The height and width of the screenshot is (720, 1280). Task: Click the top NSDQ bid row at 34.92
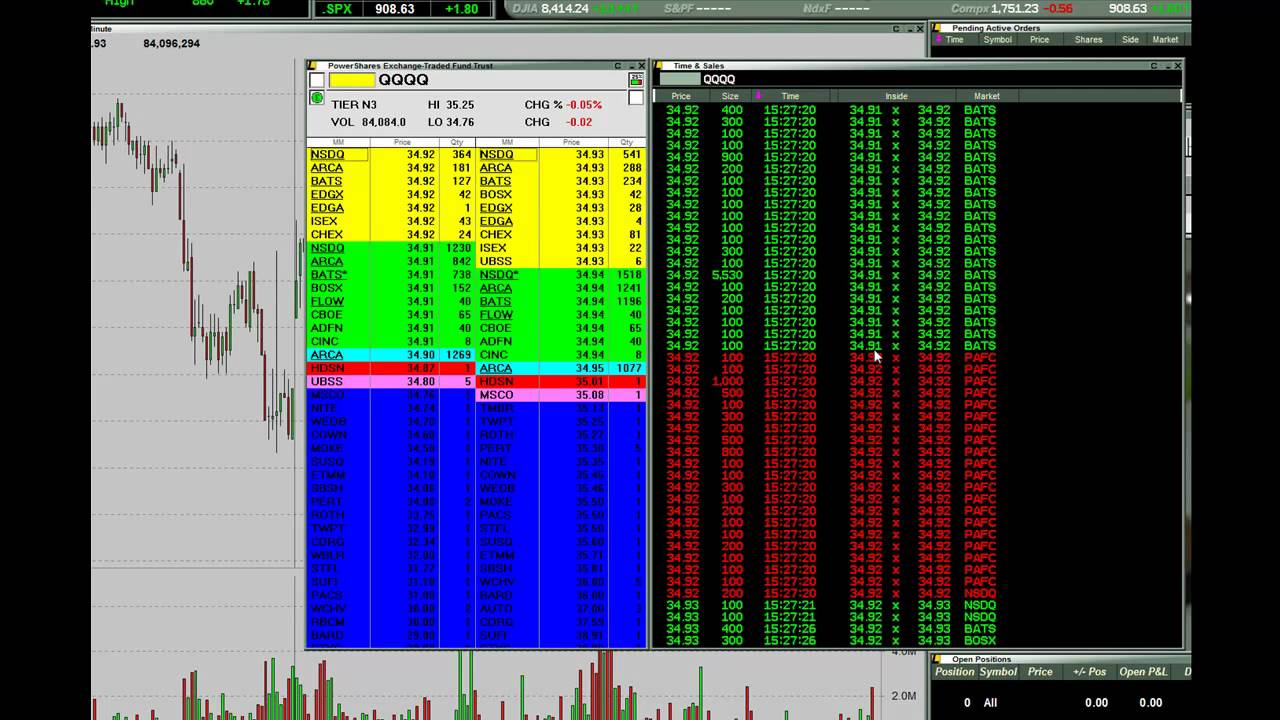[x=391, y=155]
